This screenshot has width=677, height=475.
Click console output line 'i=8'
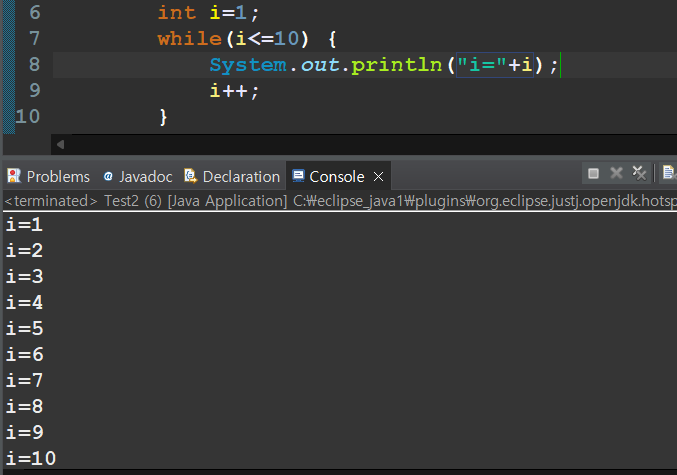(24, 406)
